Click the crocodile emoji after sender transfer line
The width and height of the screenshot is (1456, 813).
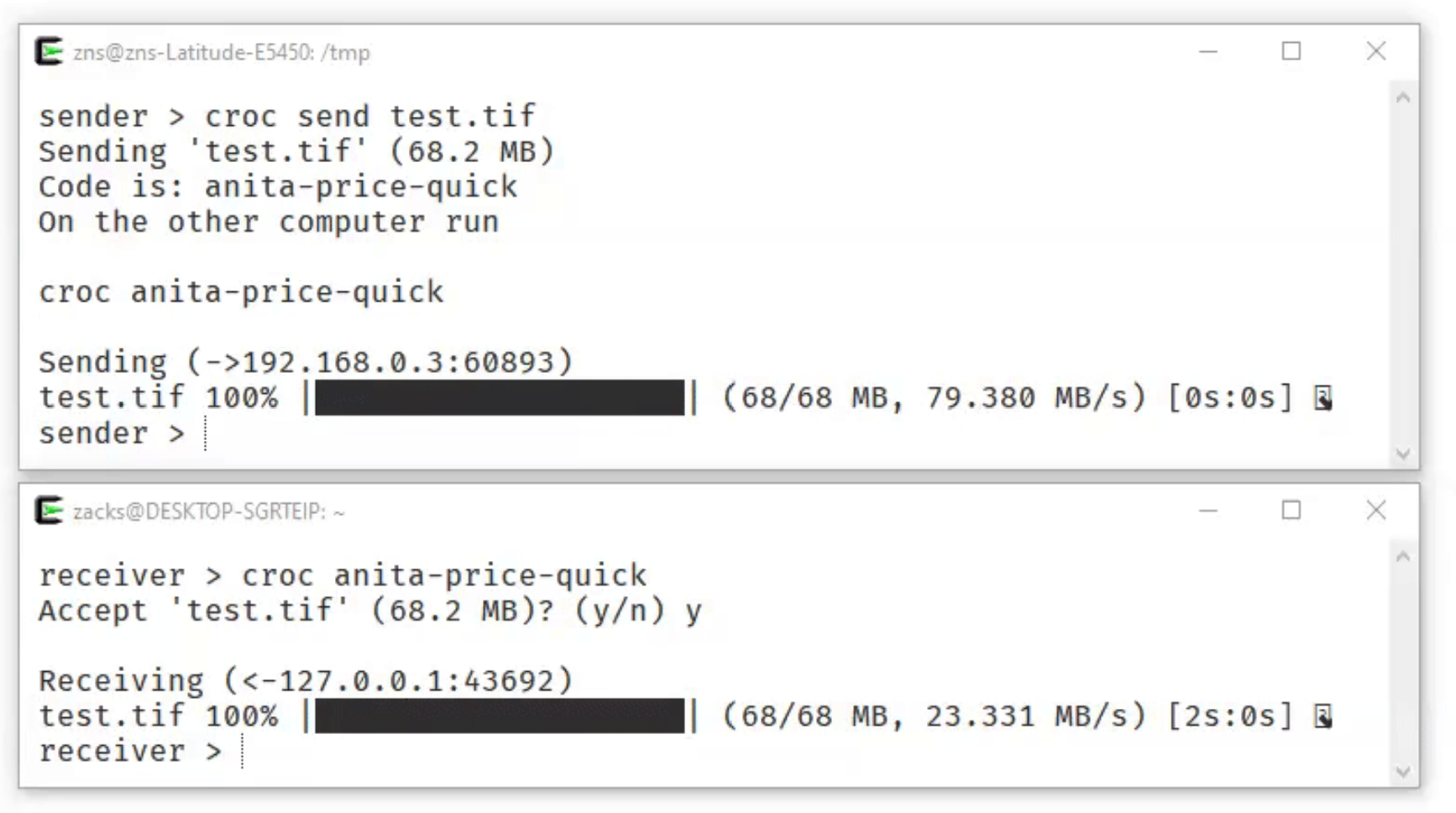(1324, 396)
